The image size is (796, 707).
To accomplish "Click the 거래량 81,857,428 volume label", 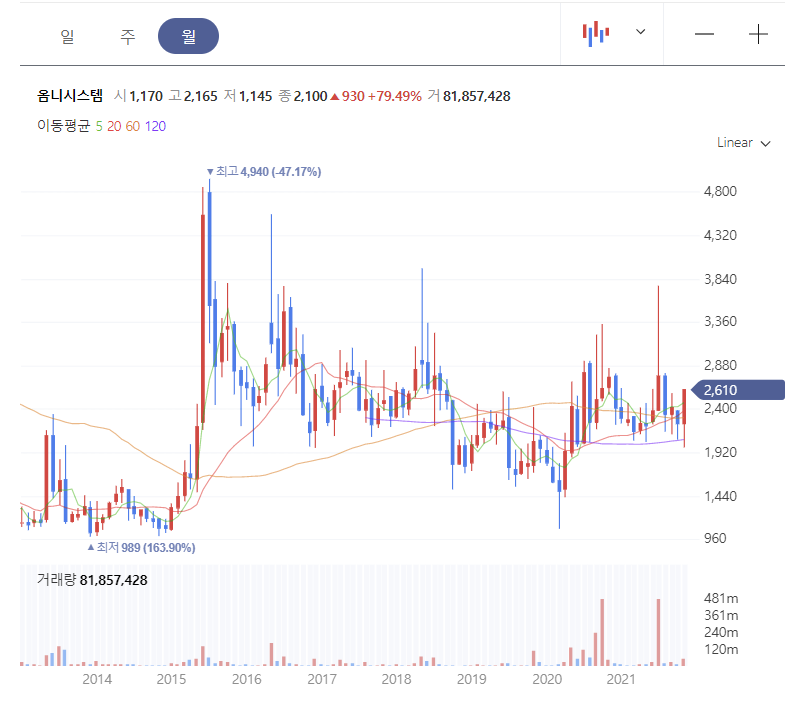I will [92, 580].
